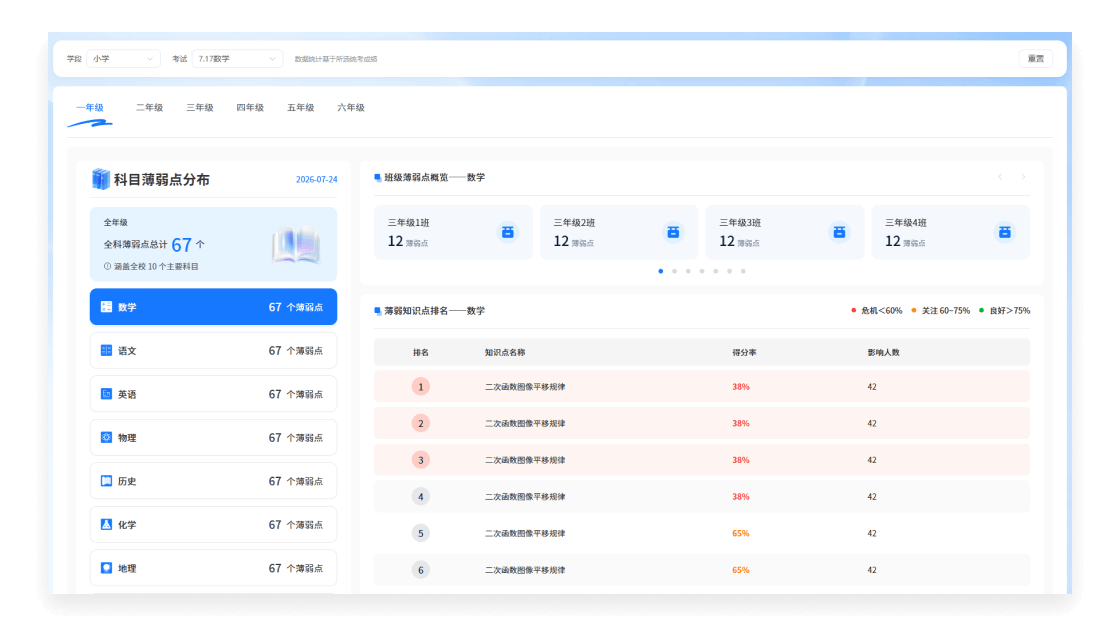Click the 三年级4班 card icon
Viewport: 1120px width, 640px height.
1004,232
